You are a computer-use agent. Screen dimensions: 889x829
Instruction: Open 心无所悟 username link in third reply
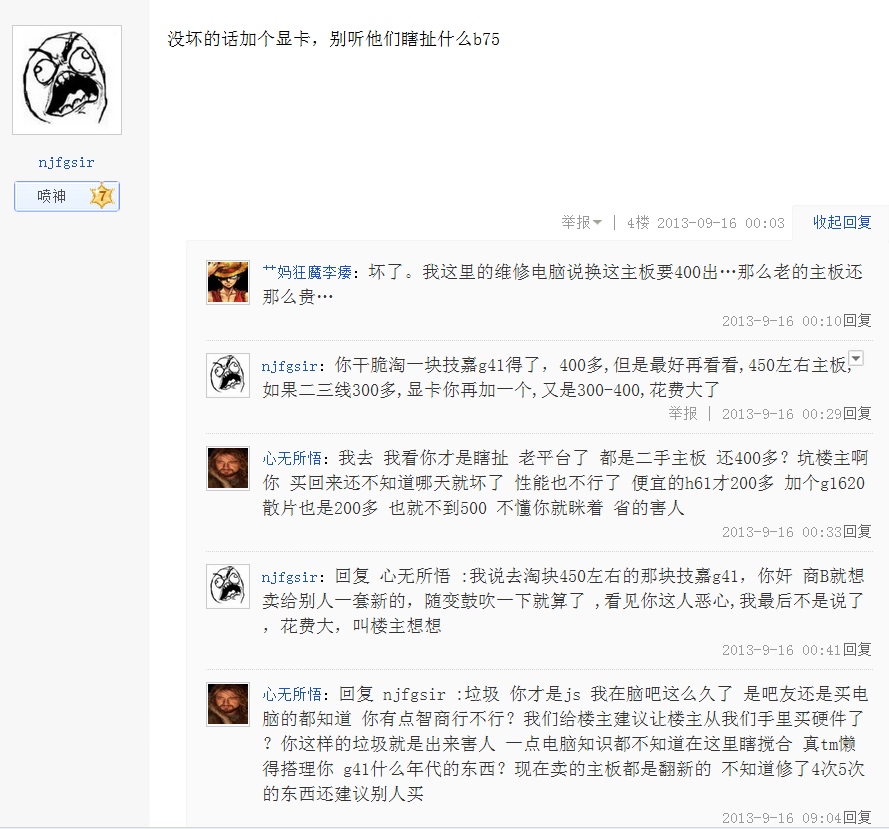pos(292,459)
